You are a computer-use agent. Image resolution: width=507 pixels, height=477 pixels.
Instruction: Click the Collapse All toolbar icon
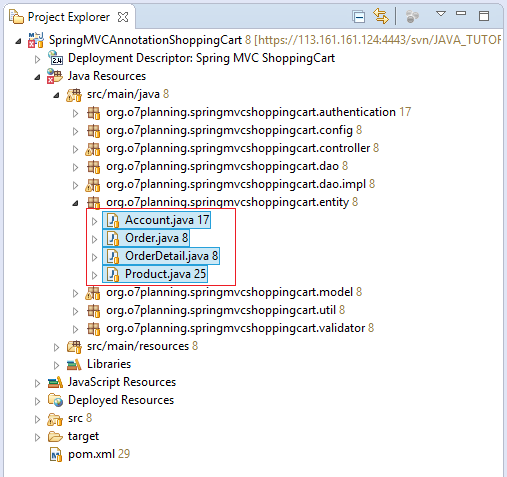[359, 17]
